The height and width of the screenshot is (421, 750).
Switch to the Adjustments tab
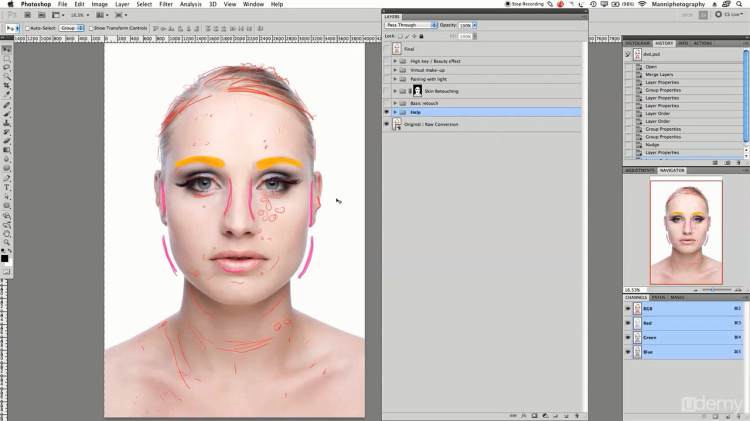640,170
